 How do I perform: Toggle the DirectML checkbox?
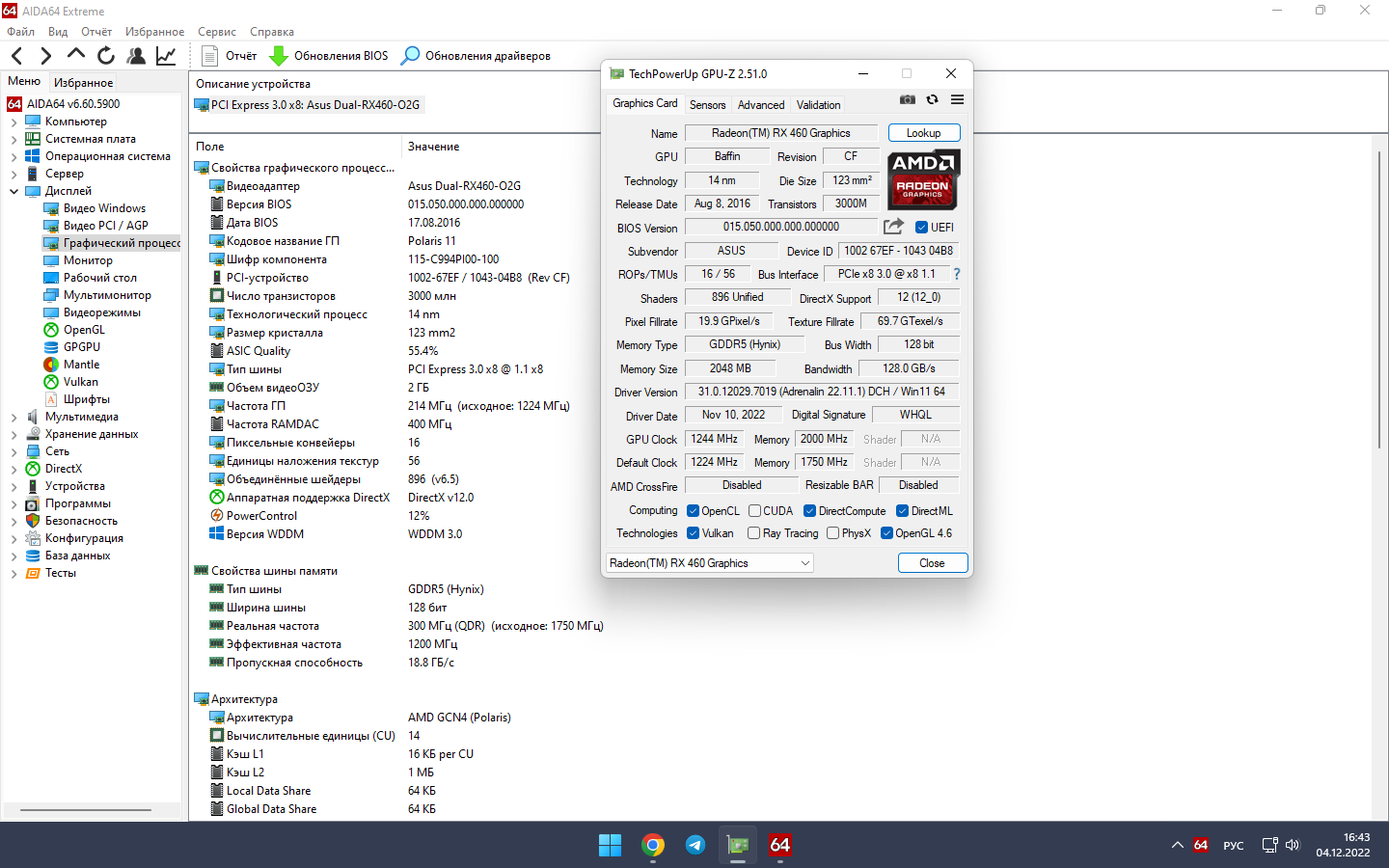coord(902,511)
